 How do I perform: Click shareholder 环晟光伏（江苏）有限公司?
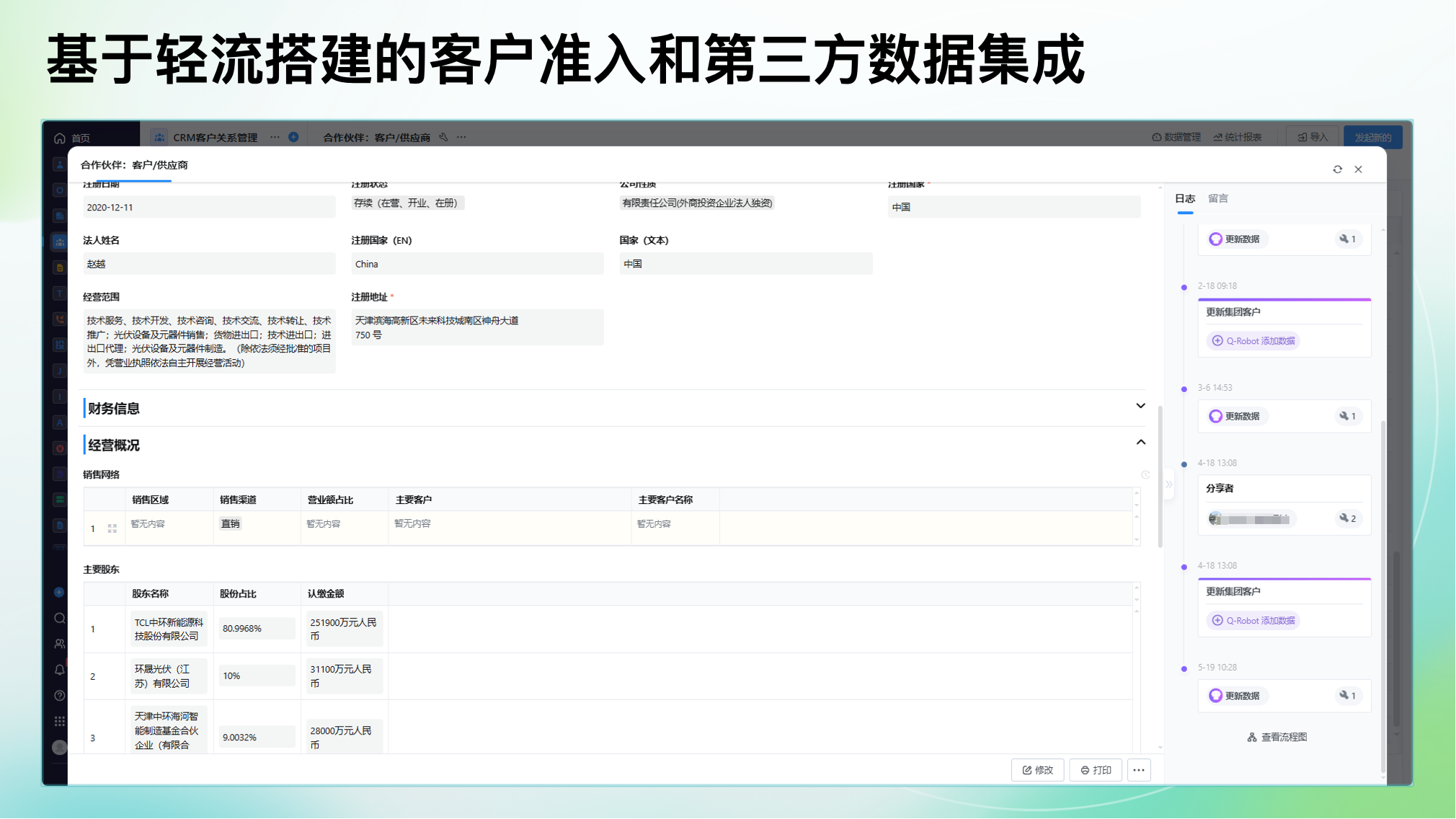click(x=169, y=676)
